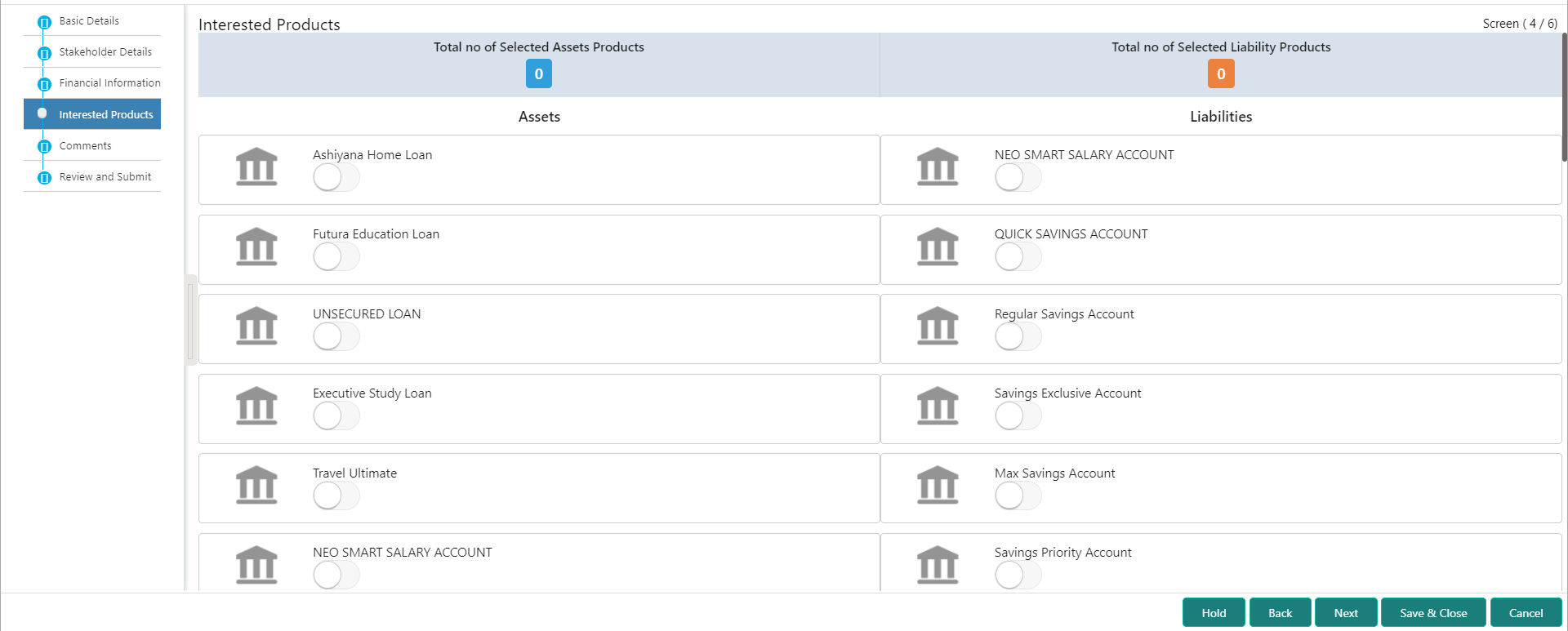This screenshot has width=1568, height=631.
Task: Enable the Ashiyana Home Loan toggle
Action: (336, 177)
